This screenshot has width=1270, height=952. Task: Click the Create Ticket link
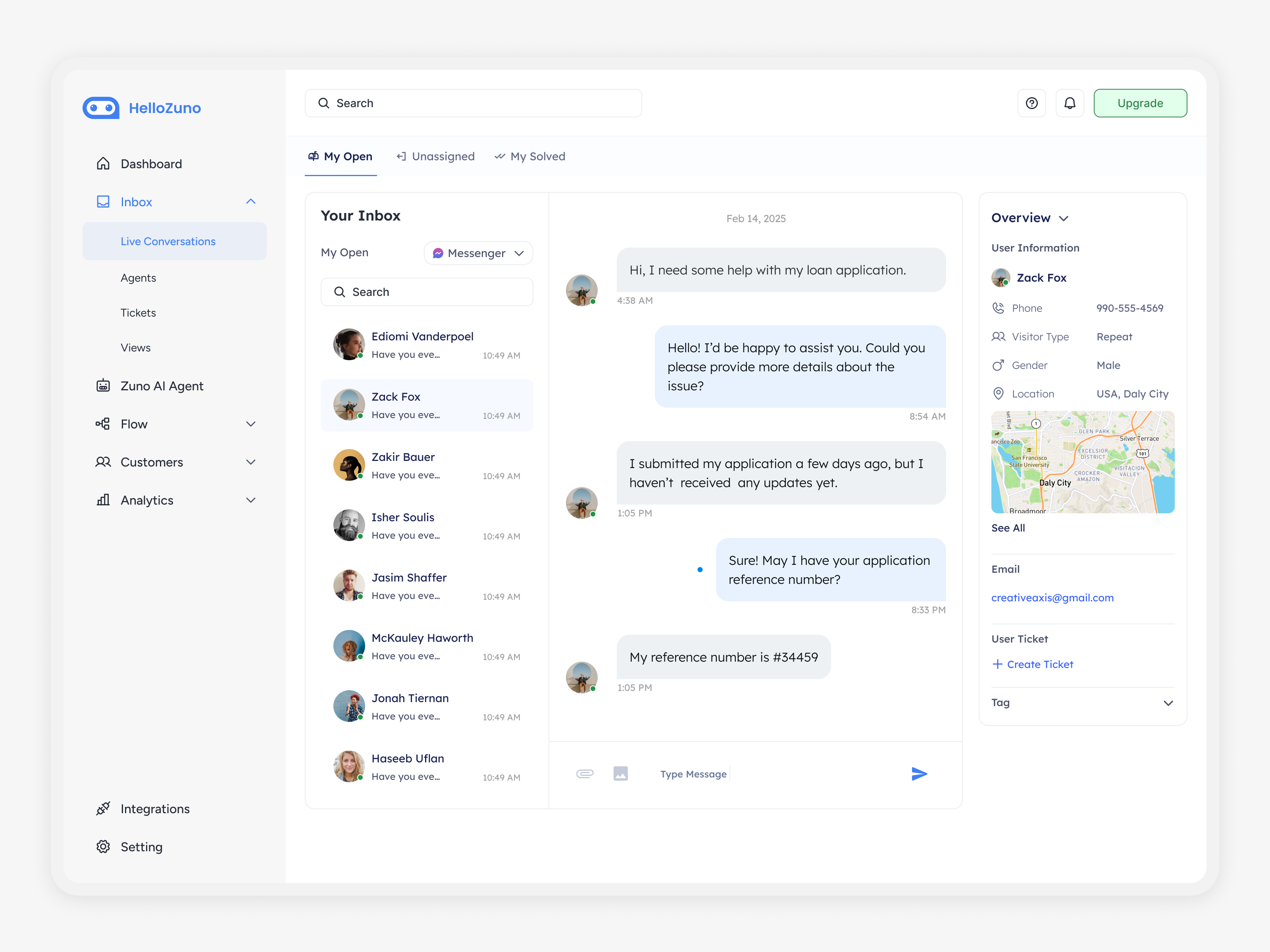[1032, 664]
